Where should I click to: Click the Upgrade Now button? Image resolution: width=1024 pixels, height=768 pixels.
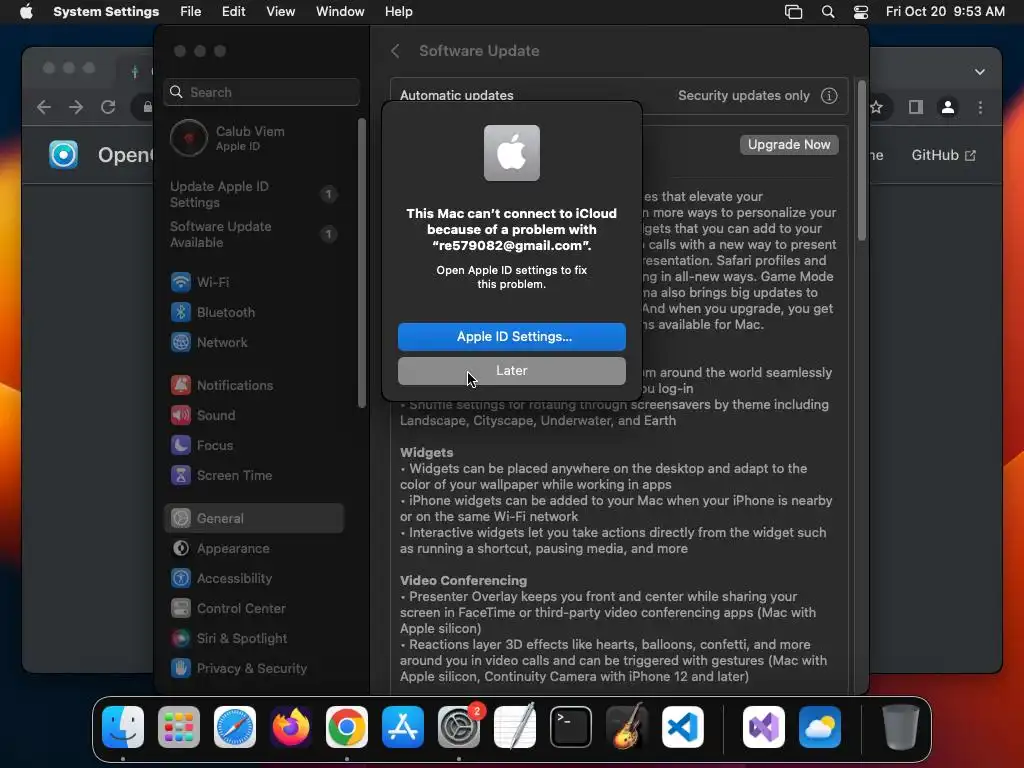789,144
